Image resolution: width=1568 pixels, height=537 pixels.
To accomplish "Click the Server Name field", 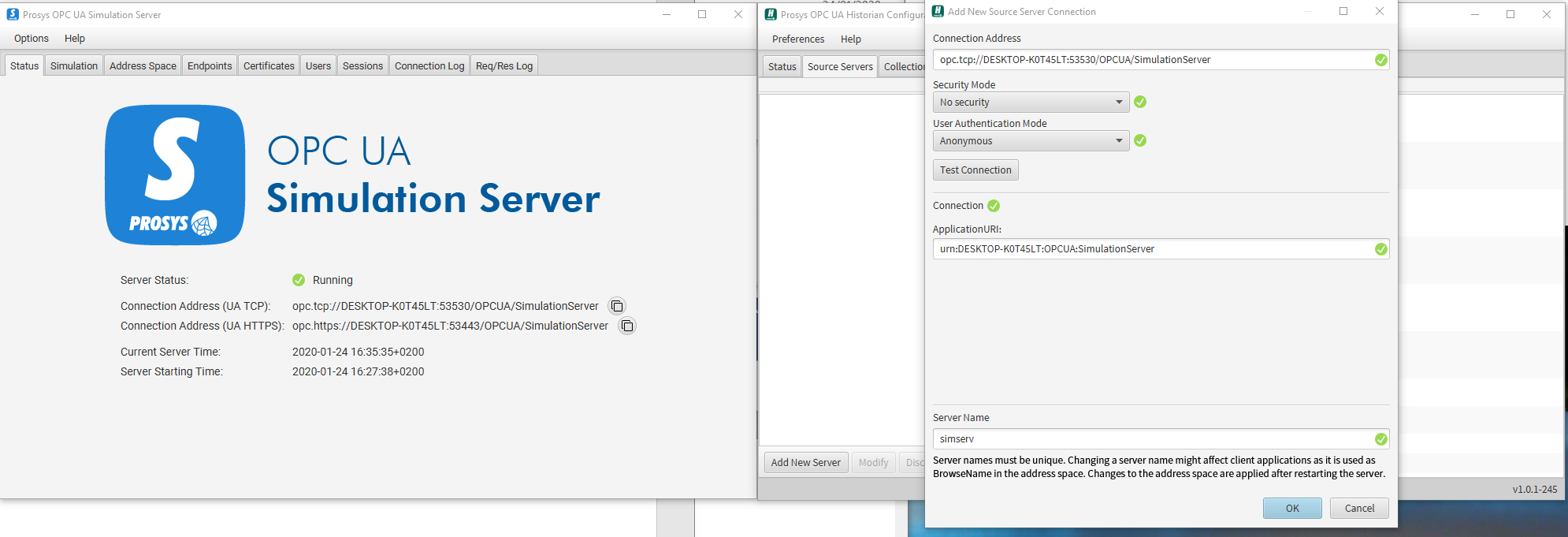I will (1161, 439).
